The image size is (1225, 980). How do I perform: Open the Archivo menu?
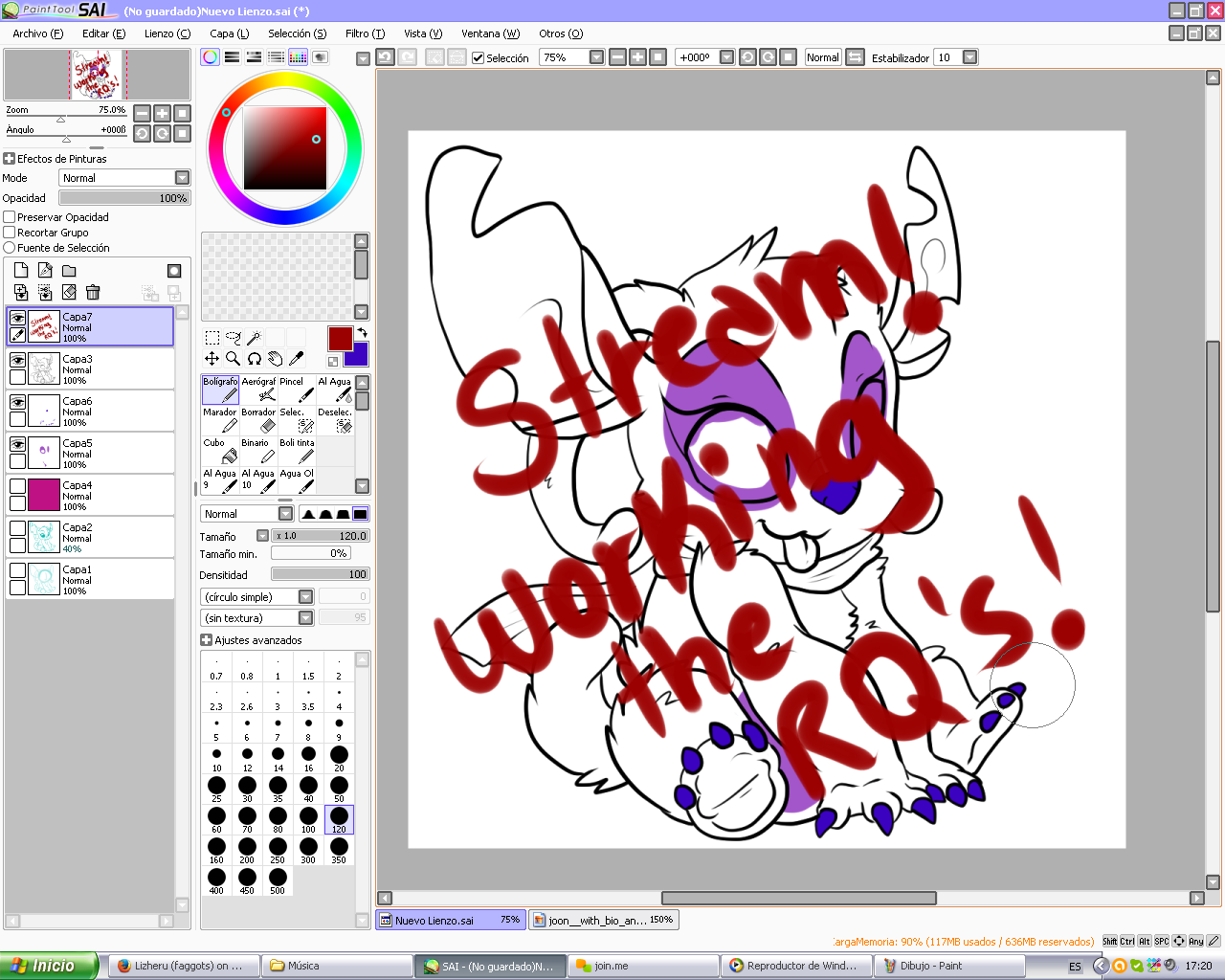point(38,33)
